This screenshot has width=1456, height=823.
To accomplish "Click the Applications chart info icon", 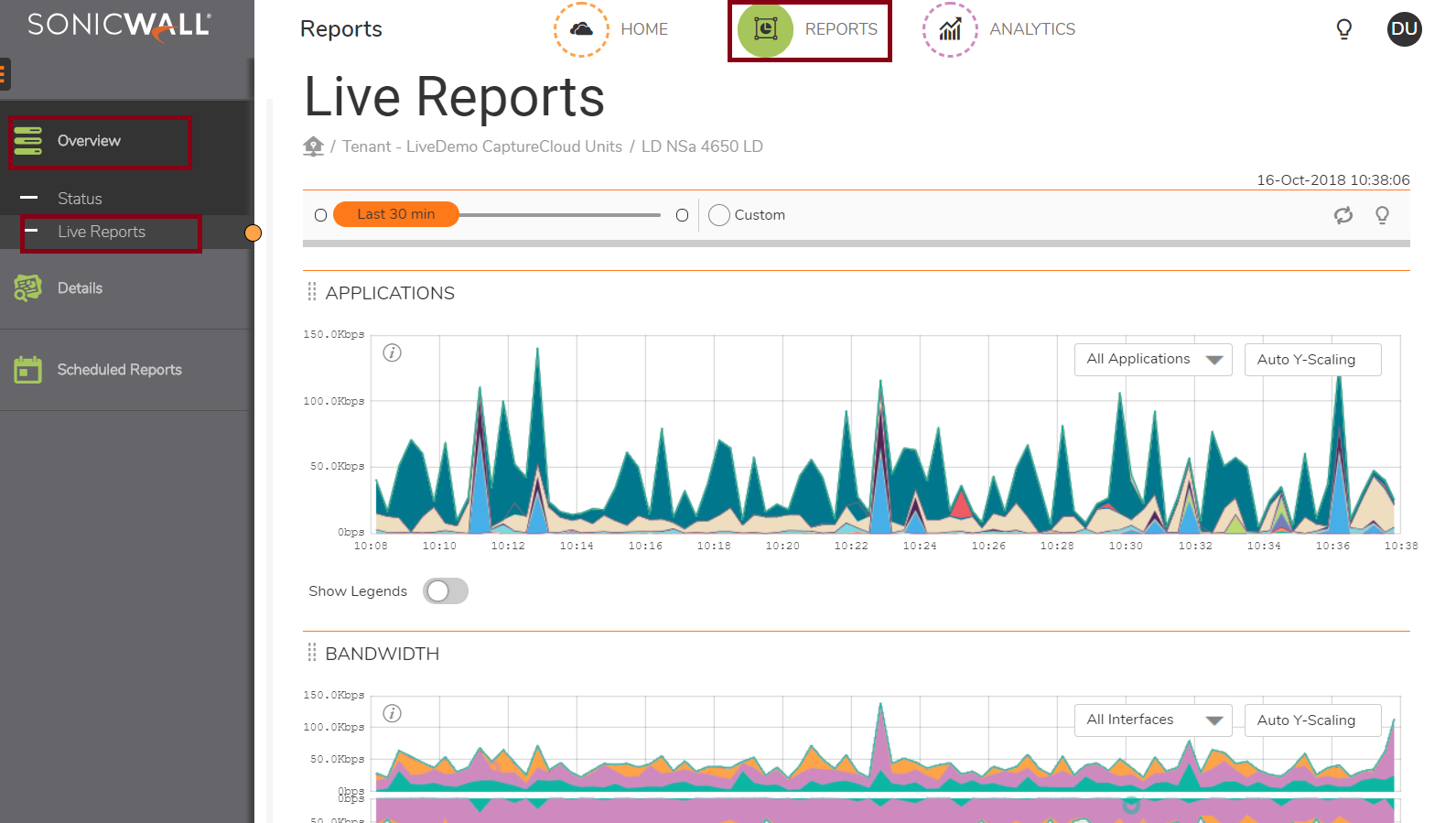I will point(393,352).
